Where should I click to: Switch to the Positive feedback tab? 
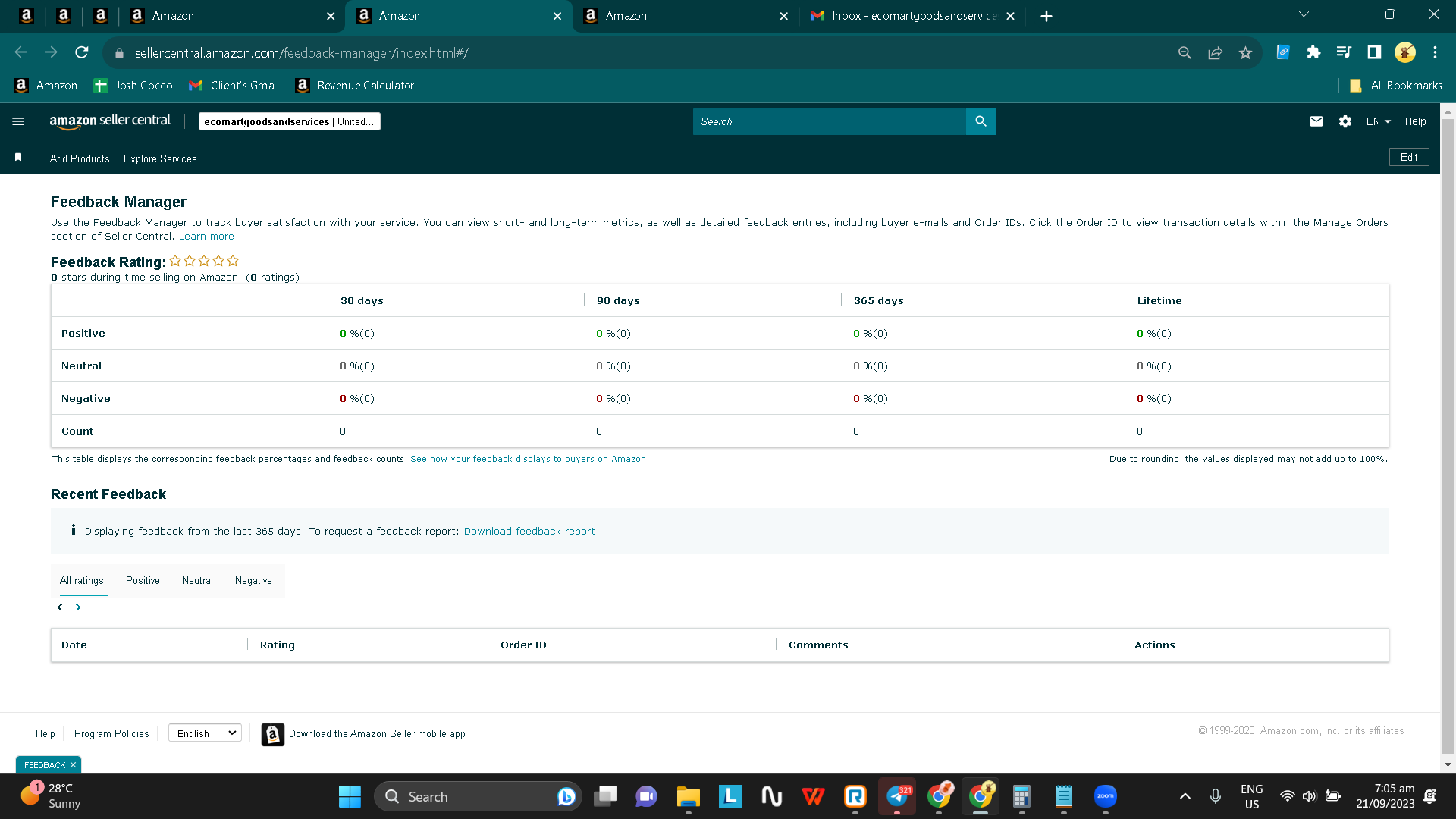[143, 581]
